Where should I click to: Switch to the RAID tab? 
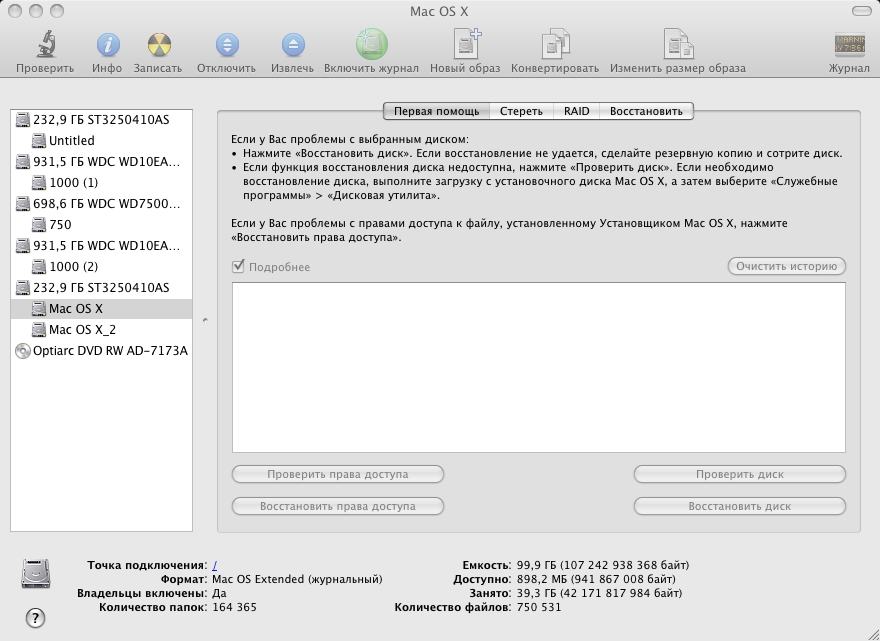click(x=576, y=111)
